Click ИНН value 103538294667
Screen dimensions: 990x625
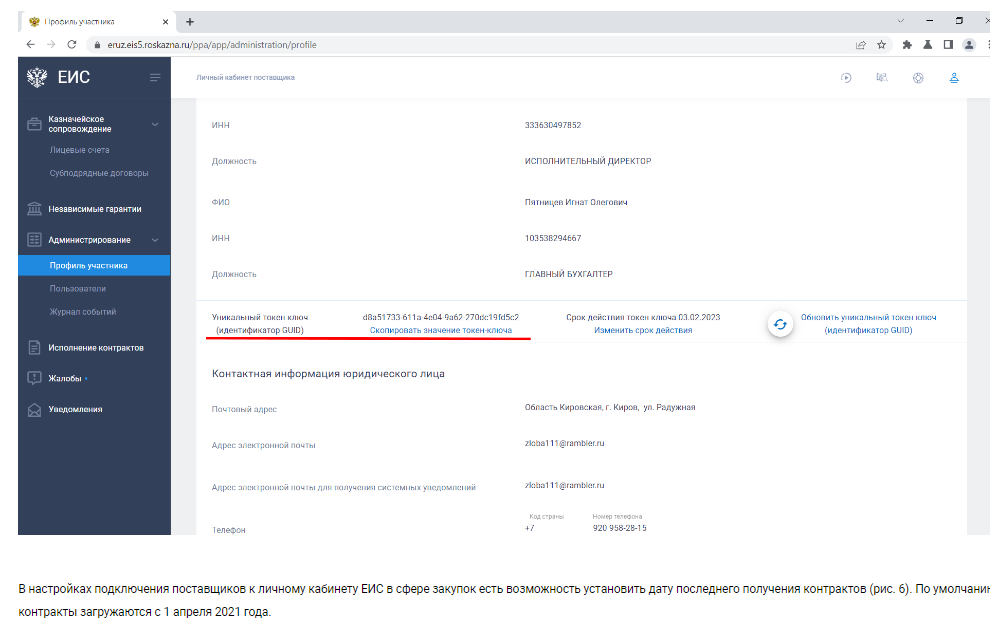[552, 238]
